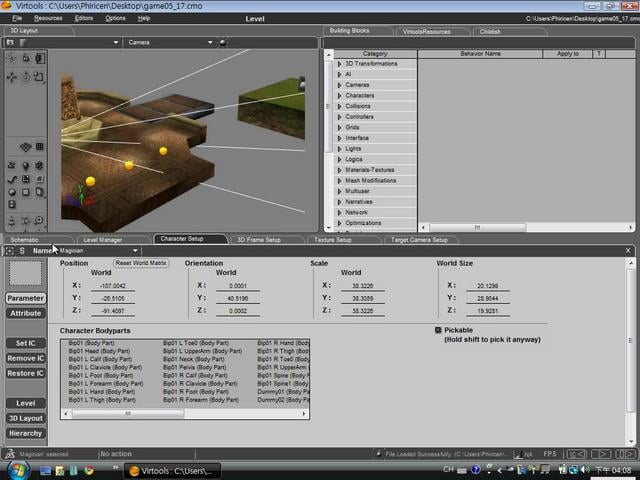Image resolution: width=640 pixels, height=480 pixels.
Task: Click the Step frame button in status bar
Action: (625, 454)
